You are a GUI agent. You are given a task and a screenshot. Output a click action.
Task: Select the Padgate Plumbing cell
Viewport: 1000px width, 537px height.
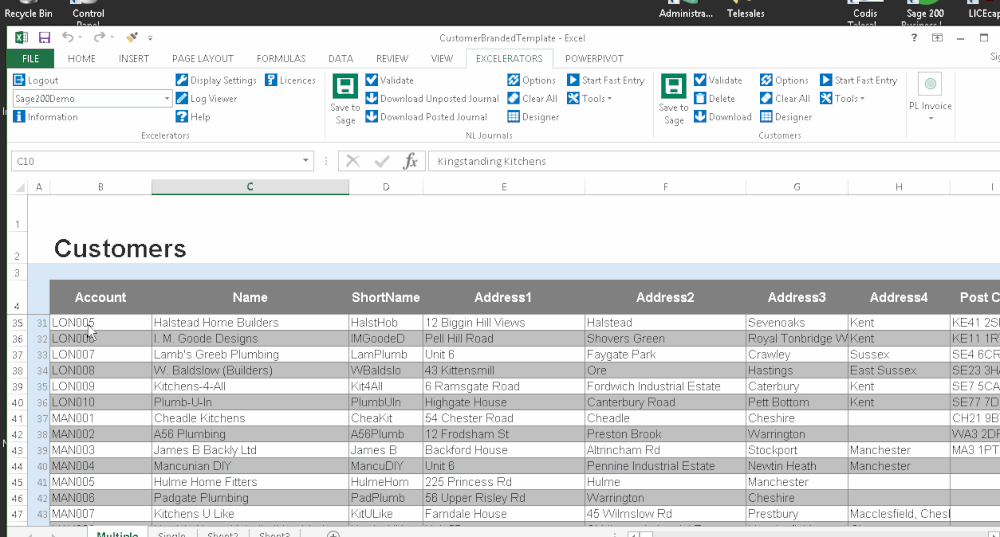click(250, 498)
